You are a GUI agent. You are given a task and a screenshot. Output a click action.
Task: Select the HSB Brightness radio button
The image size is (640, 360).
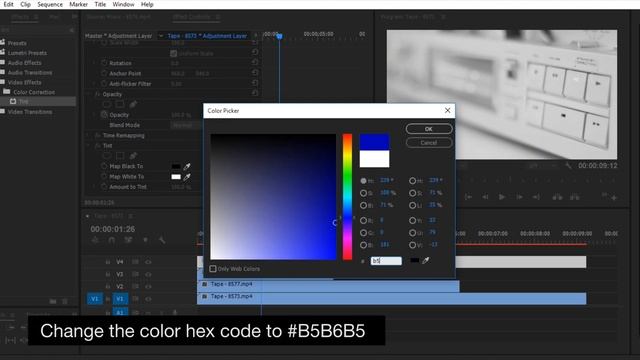[x=363, y=205]
